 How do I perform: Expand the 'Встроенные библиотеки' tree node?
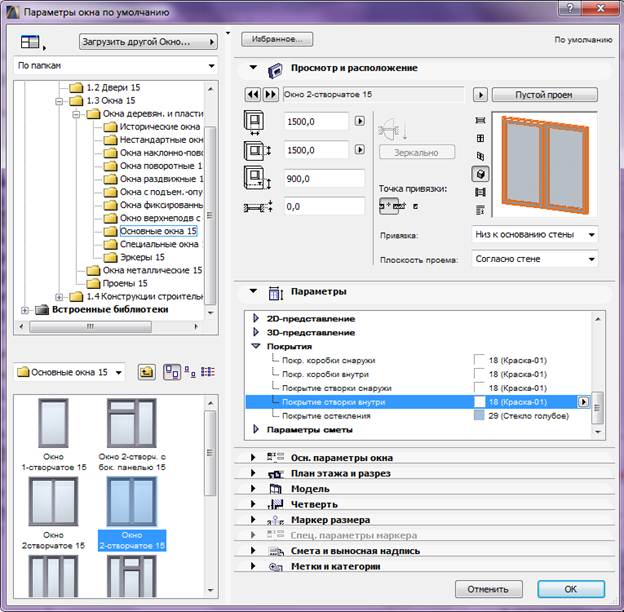(x=25, y=310)
